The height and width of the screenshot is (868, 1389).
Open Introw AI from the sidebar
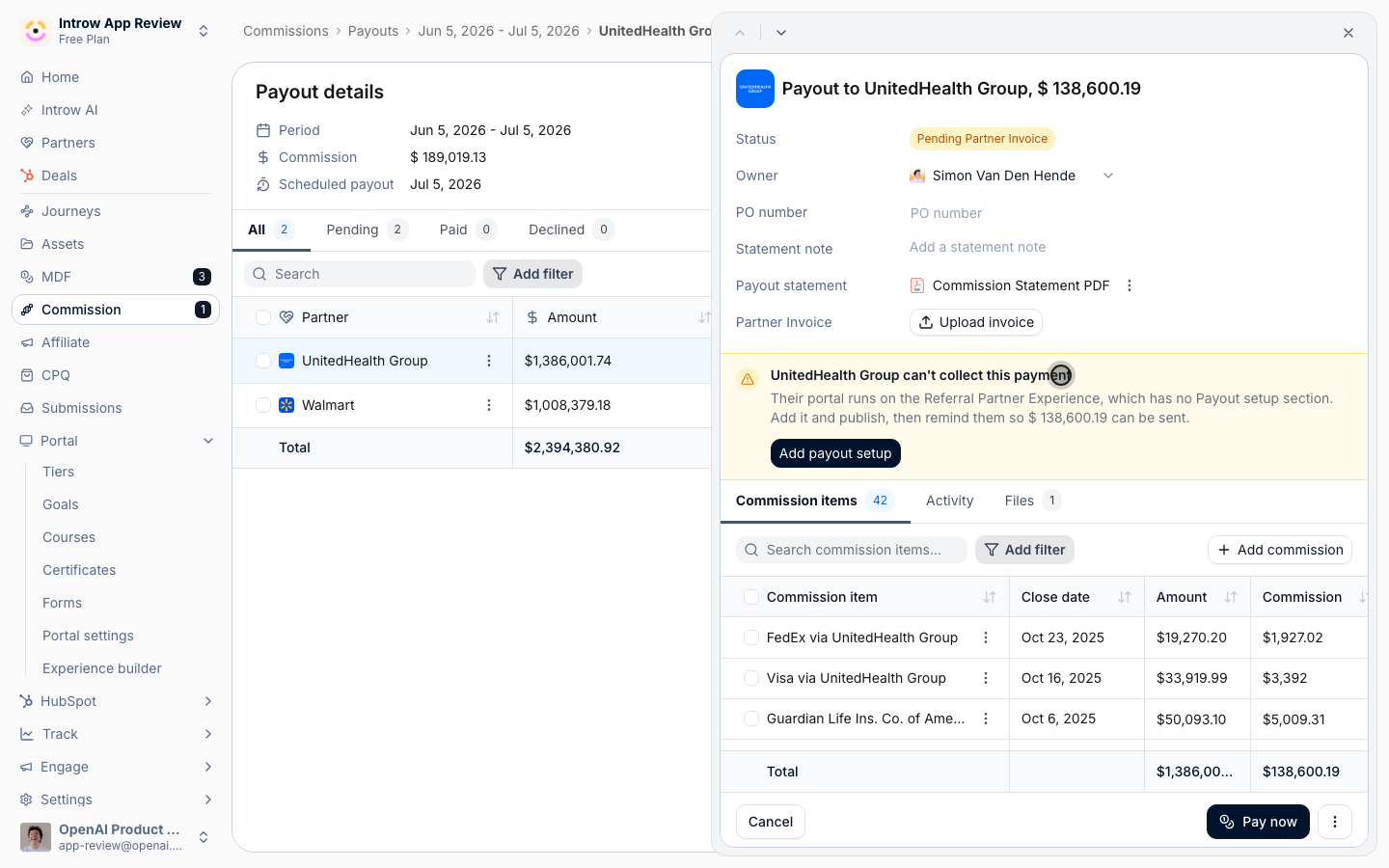68,110
